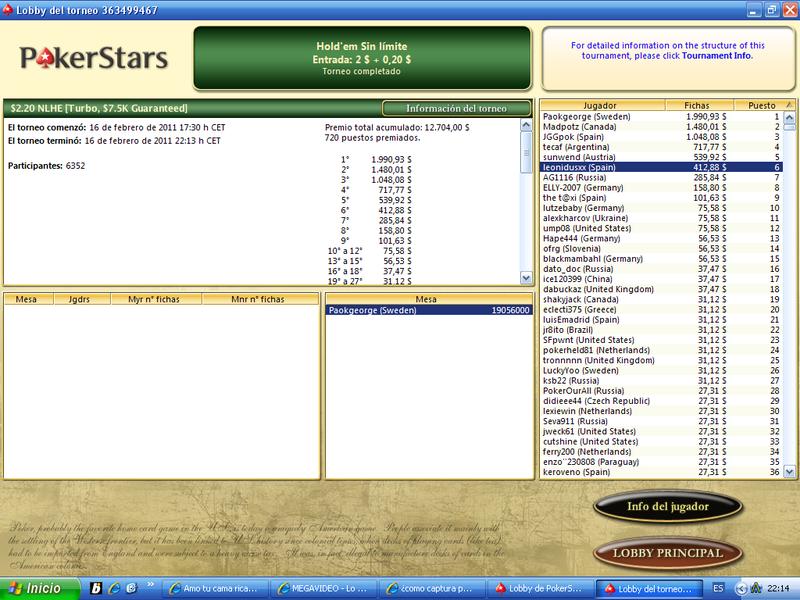Select highlighted player leonidusxx (Spain)
The image size is (800, 600).
pyautogui.click(x=661, y=167)
